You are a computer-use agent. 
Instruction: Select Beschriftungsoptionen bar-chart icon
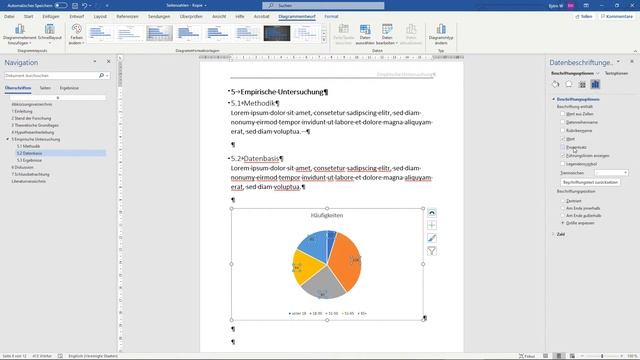click(596, 84)
